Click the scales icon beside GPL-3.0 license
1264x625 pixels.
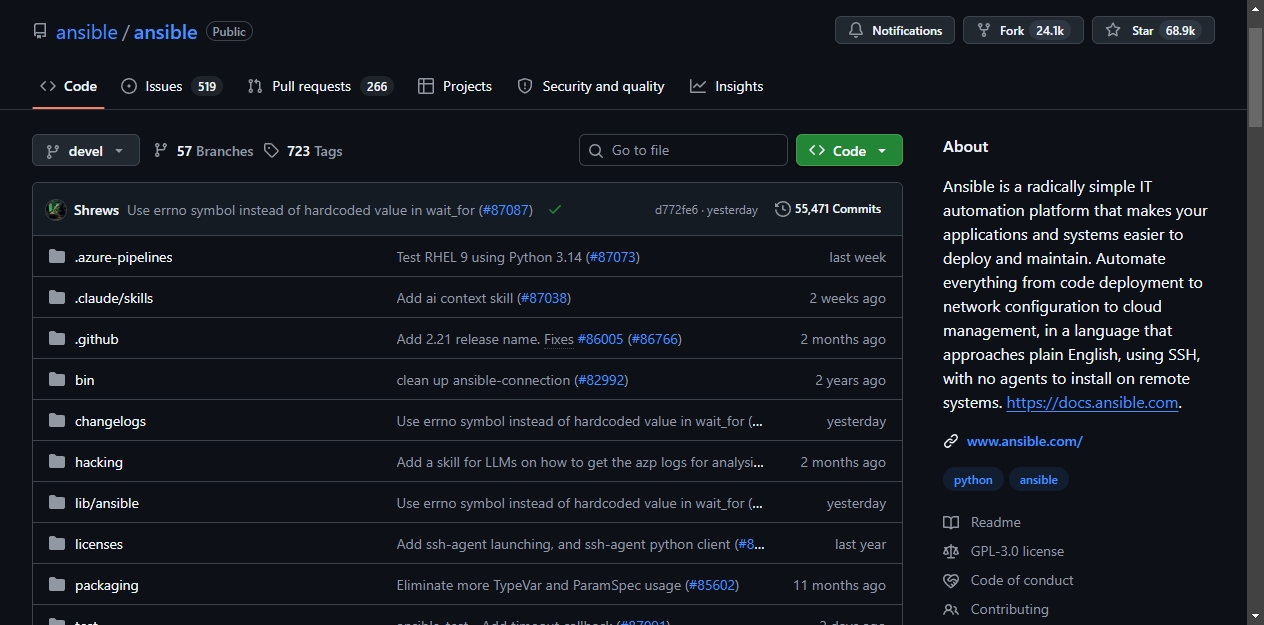[x=951, y=551]
